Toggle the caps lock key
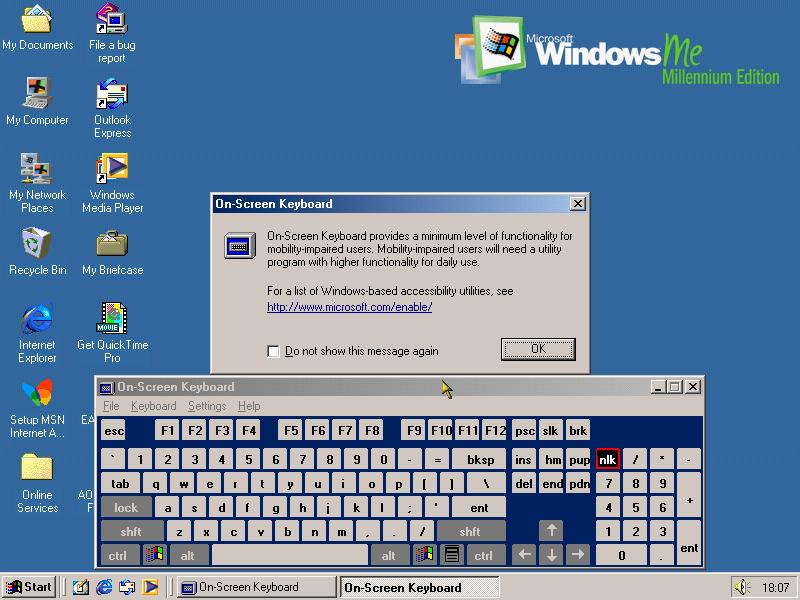The width and height of the screenshot is (800, 600). [126, 508]
